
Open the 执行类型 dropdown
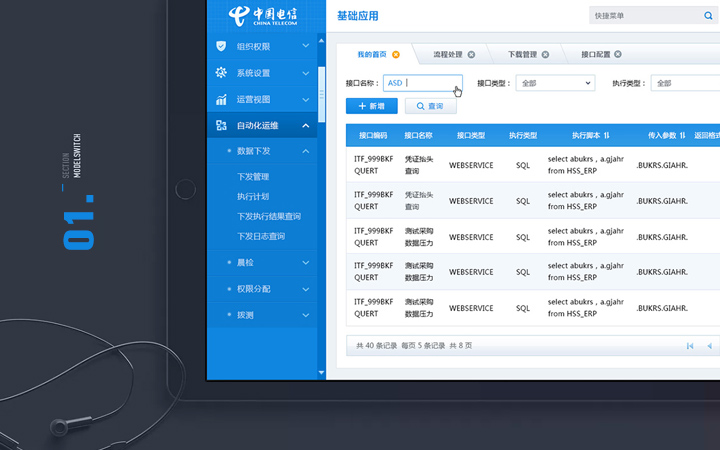[x=685, y=83]
